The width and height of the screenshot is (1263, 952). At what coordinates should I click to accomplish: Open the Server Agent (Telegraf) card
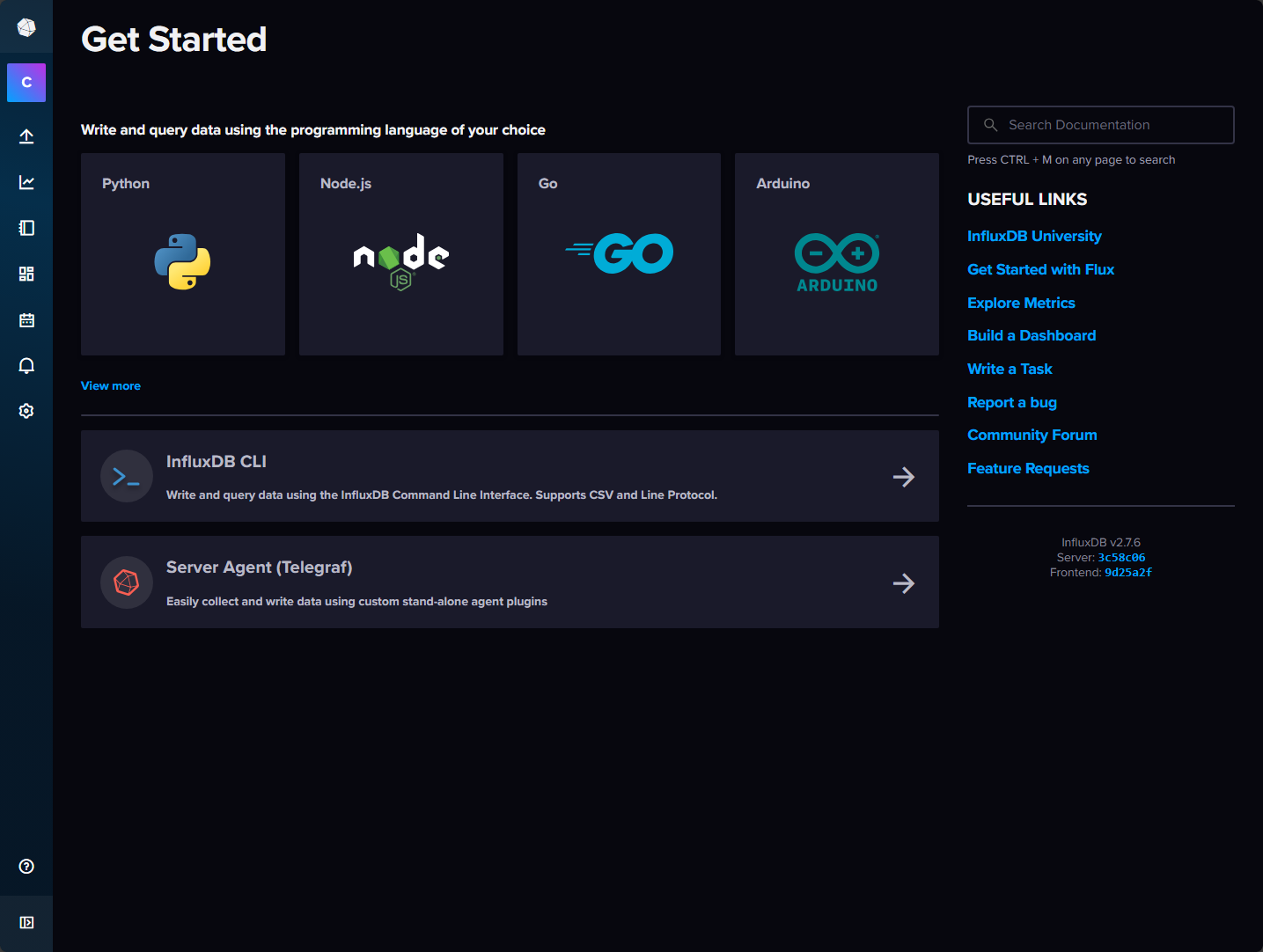(509, 582)
